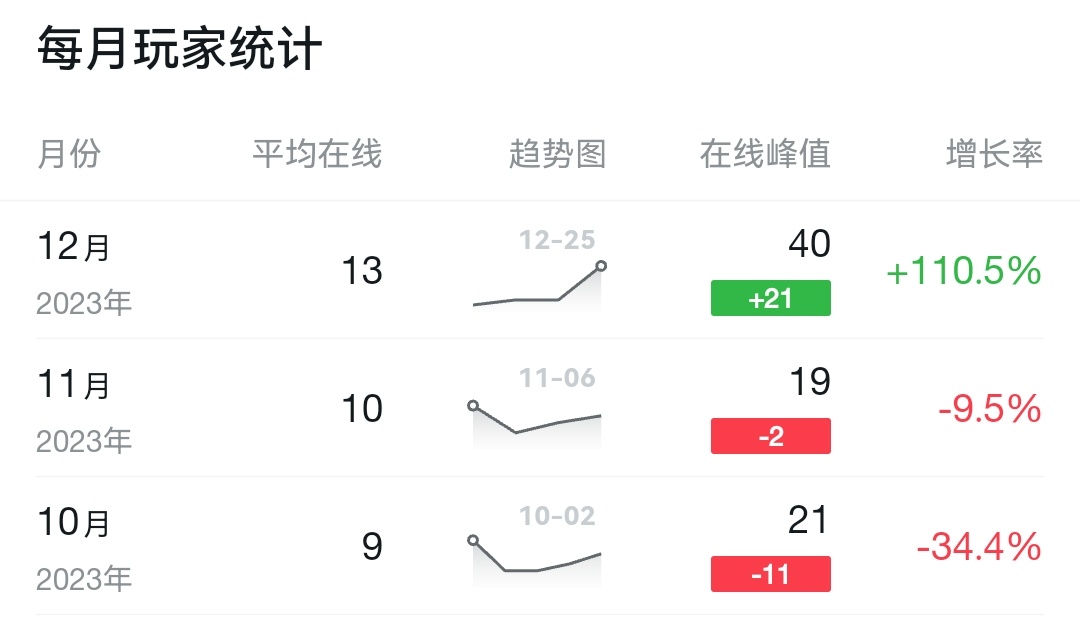Open the 10月 2023年 row
The height and width of the screenshot is (619, 1080).
(x=540, y=546)
